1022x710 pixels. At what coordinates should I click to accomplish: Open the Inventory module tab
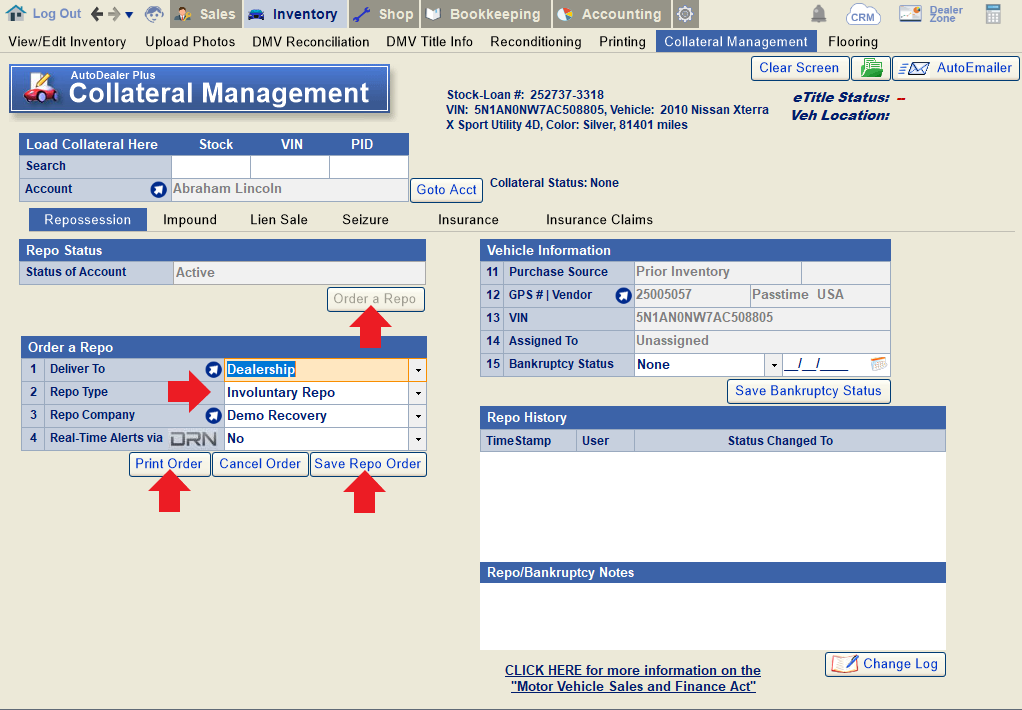pos(294,14)
